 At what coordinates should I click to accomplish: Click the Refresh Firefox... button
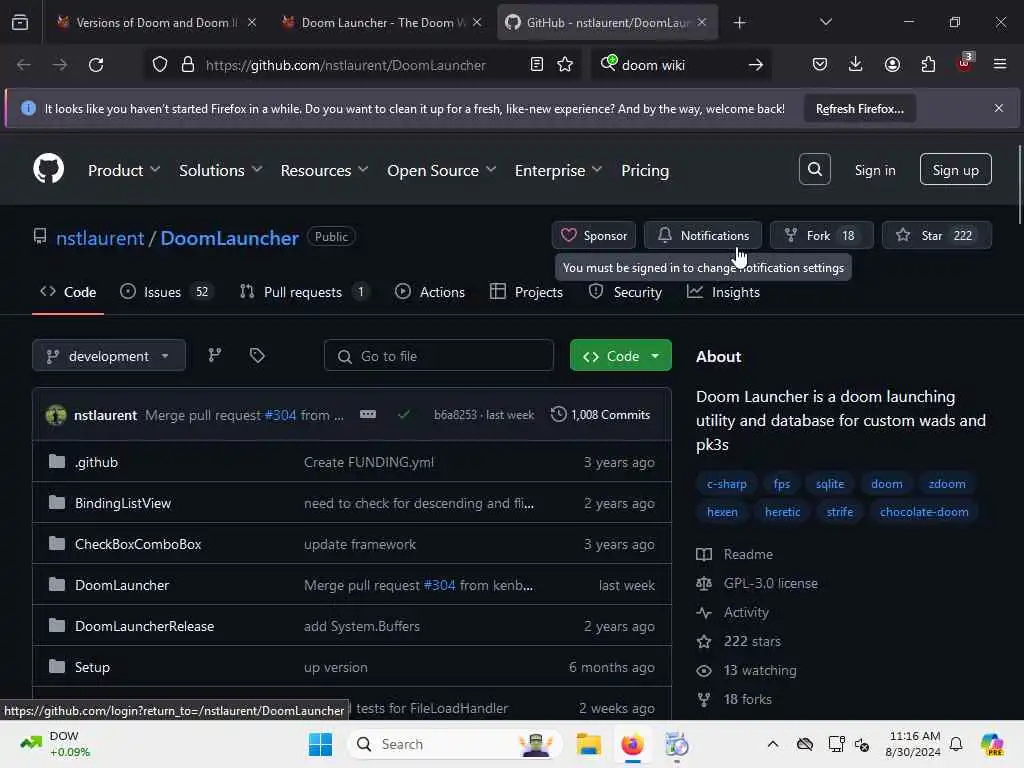click(x=859, y=109)
